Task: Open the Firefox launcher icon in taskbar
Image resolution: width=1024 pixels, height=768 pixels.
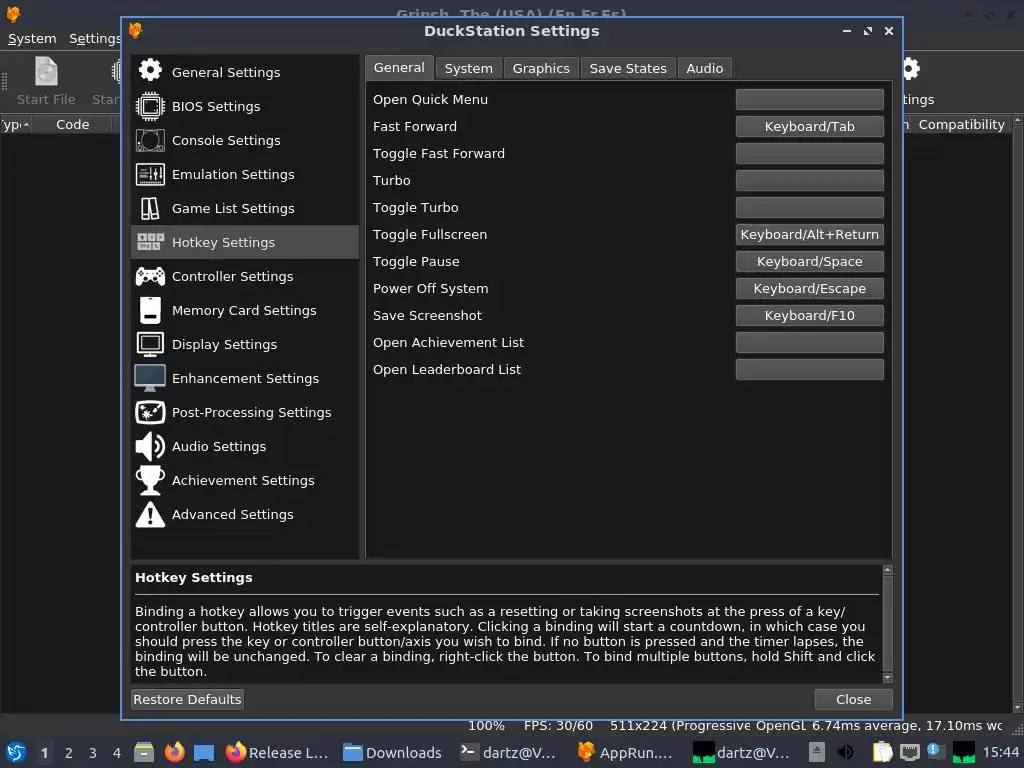Action: (x=174, y=752)
